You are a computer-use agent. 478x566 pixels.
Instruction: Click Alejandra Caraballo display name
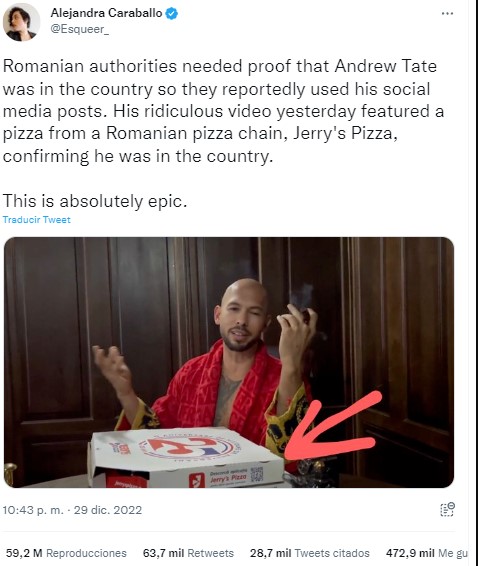pos(107,13)
